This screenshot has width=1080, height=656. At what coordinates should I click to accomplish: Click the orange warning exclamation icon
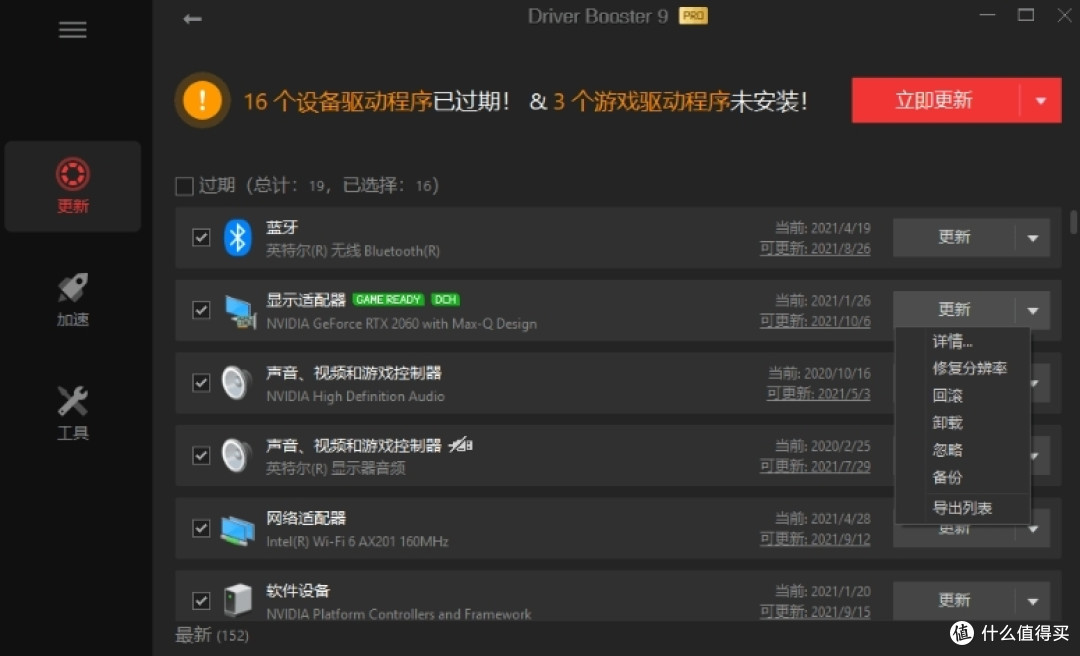pos(201,100)
